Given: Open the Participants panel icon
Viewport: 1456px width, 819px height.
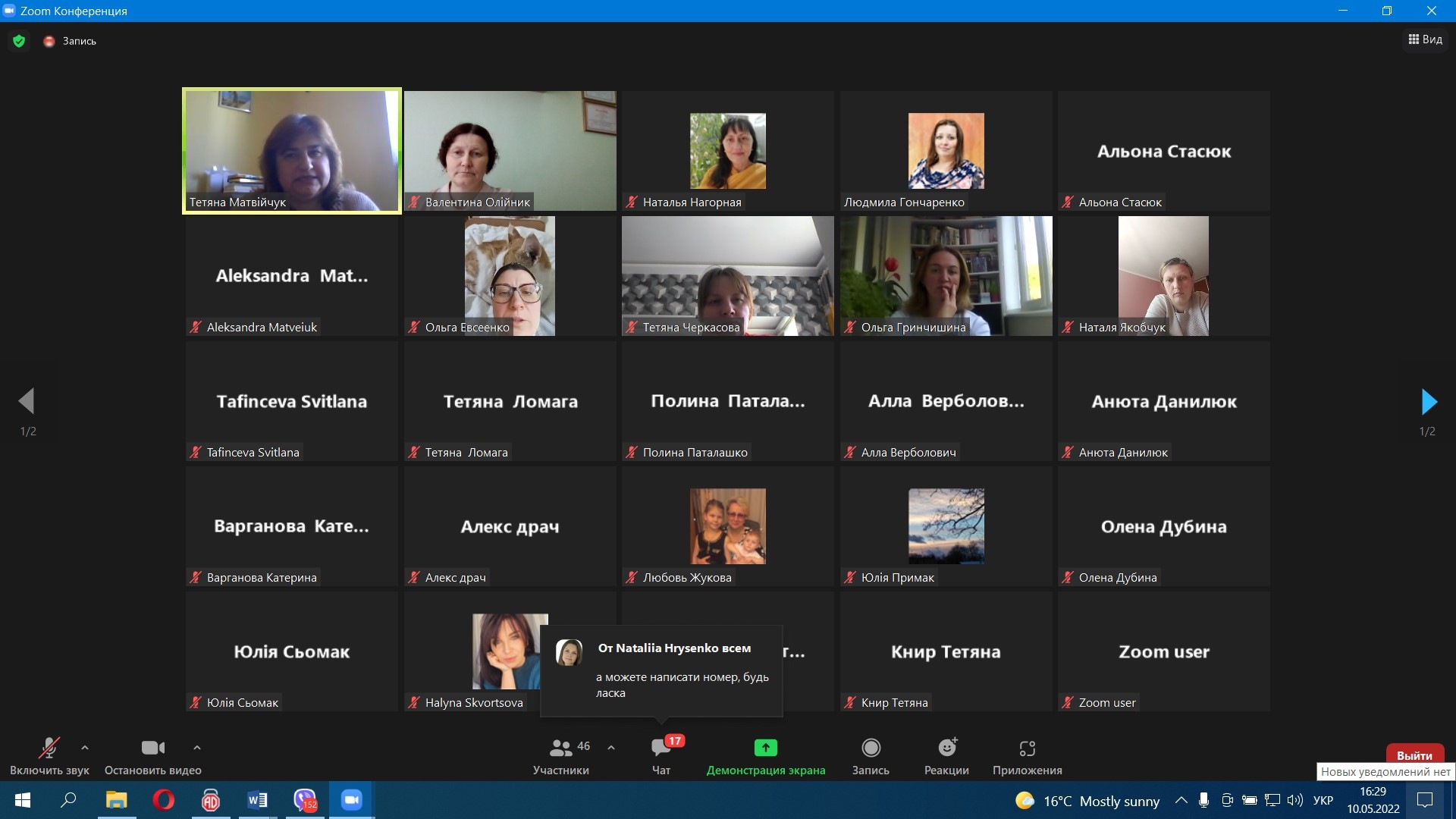Looking at the screenshot, I should [560, 748].
